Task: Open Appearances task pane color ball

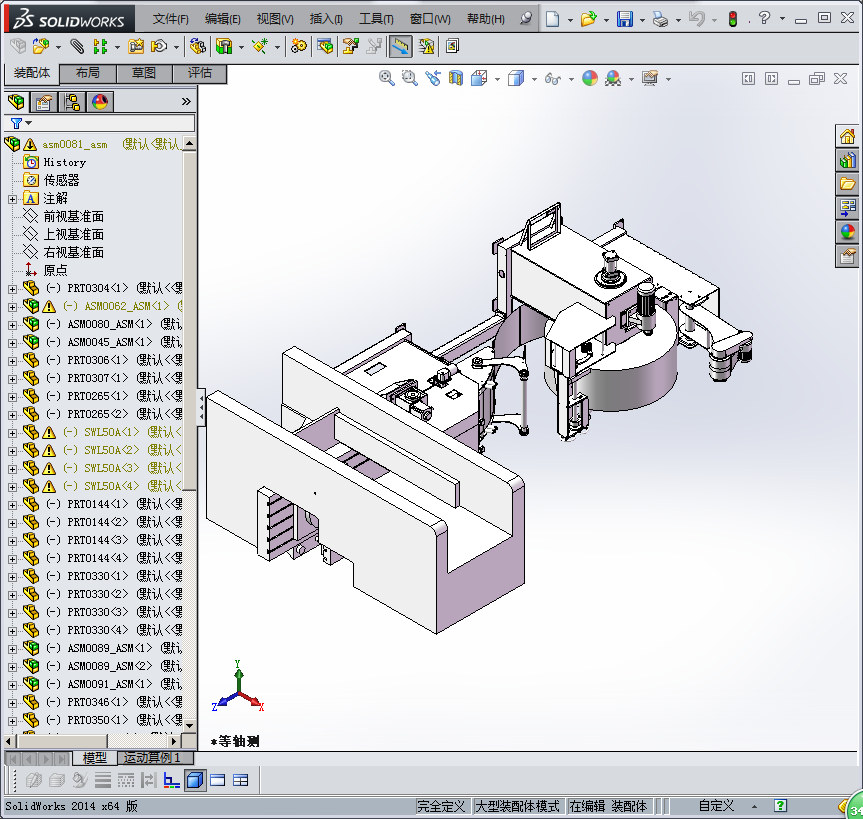Action: pos(848,232)
